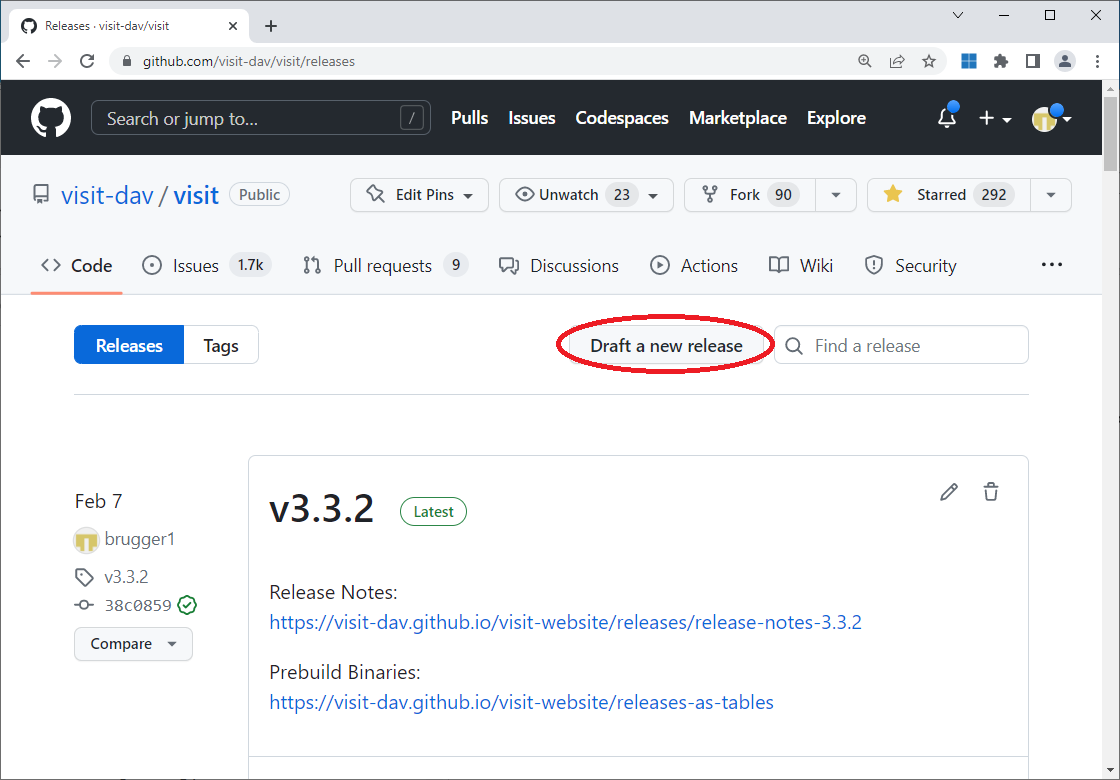Click the Feb 7 release date
Screen dimensions: 1120x780
[99, 501]
